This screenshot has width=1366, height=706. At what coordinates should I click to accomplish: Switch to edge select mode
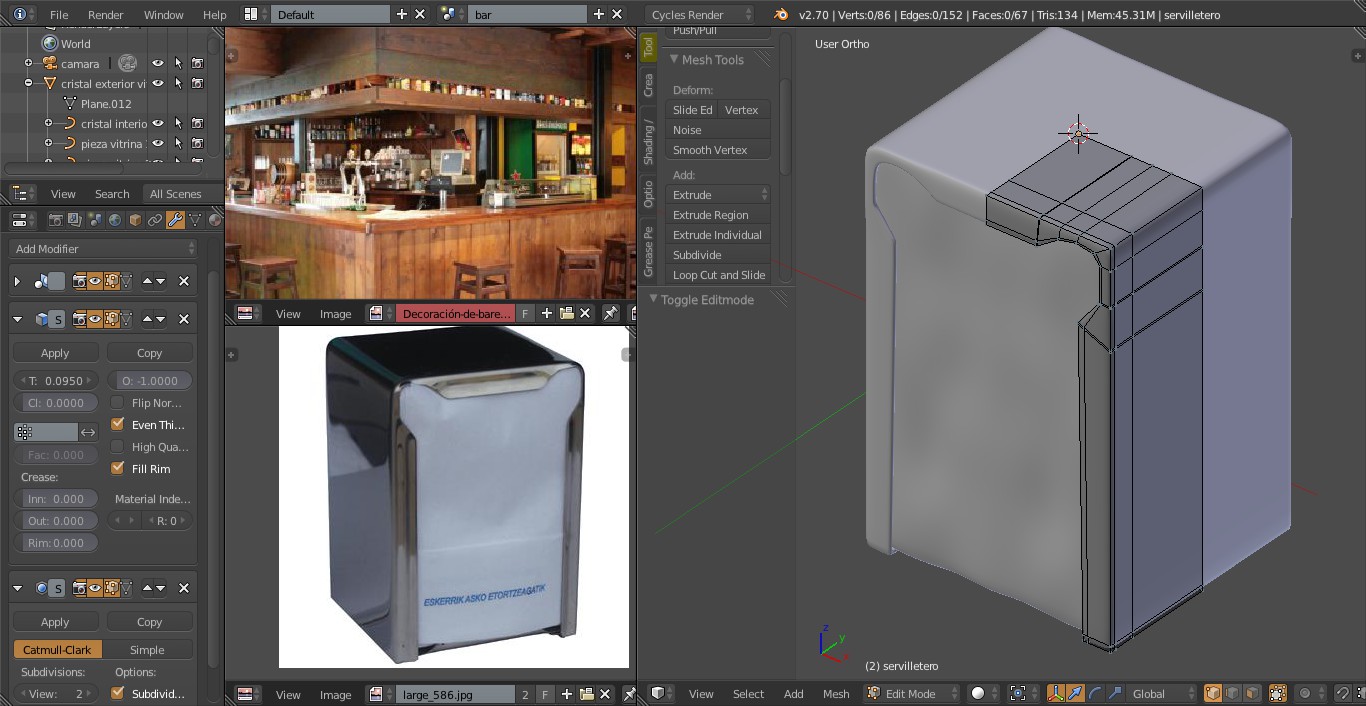pyautogui.click(x=1232, y=693)
